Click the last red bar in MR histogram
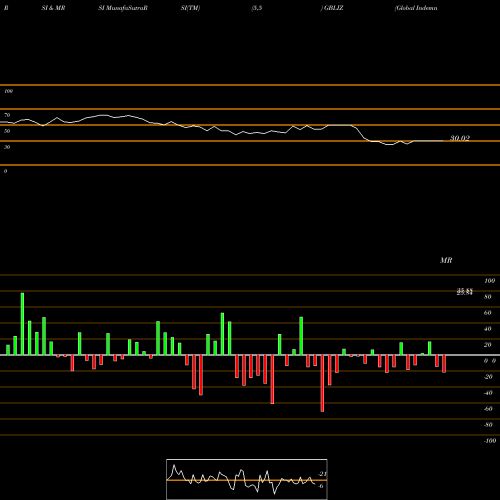 point(444,364)
